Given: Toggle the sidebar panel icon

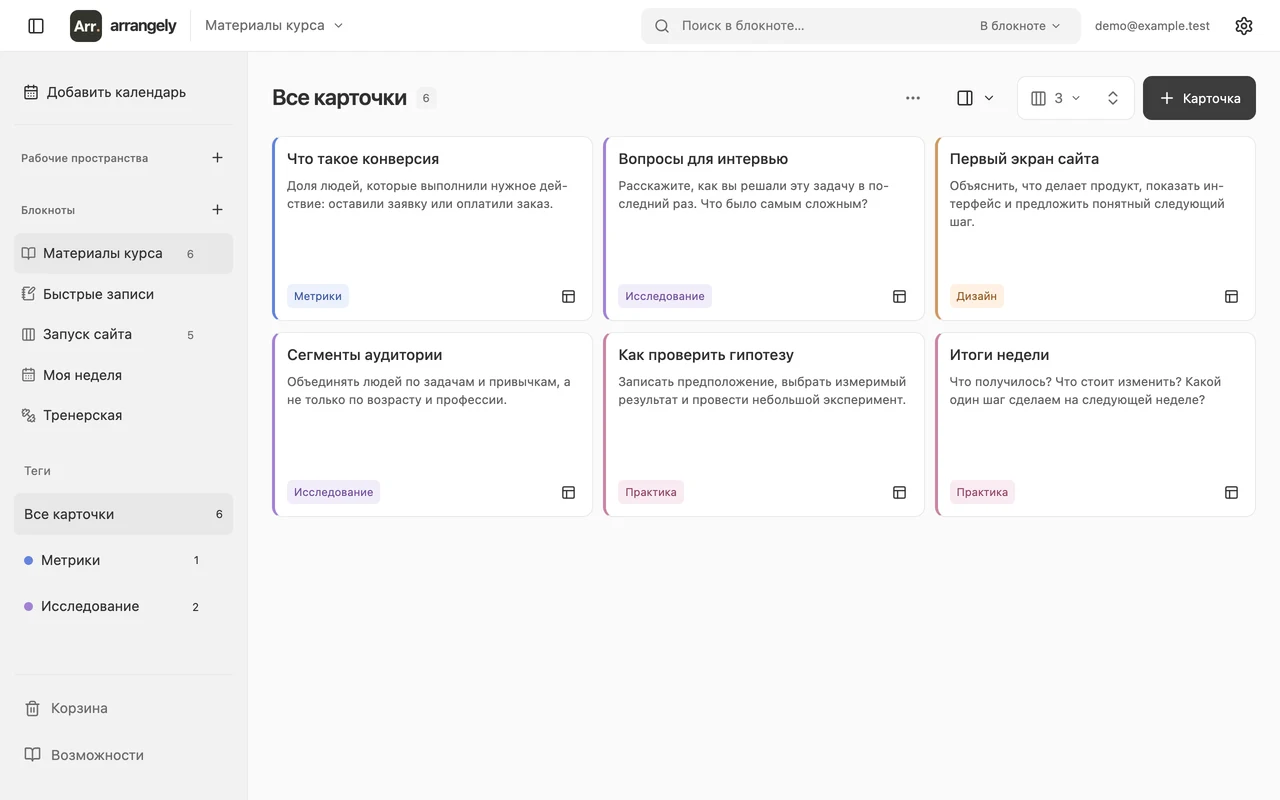Looking at the screenshot, I should tap(36, 26).
